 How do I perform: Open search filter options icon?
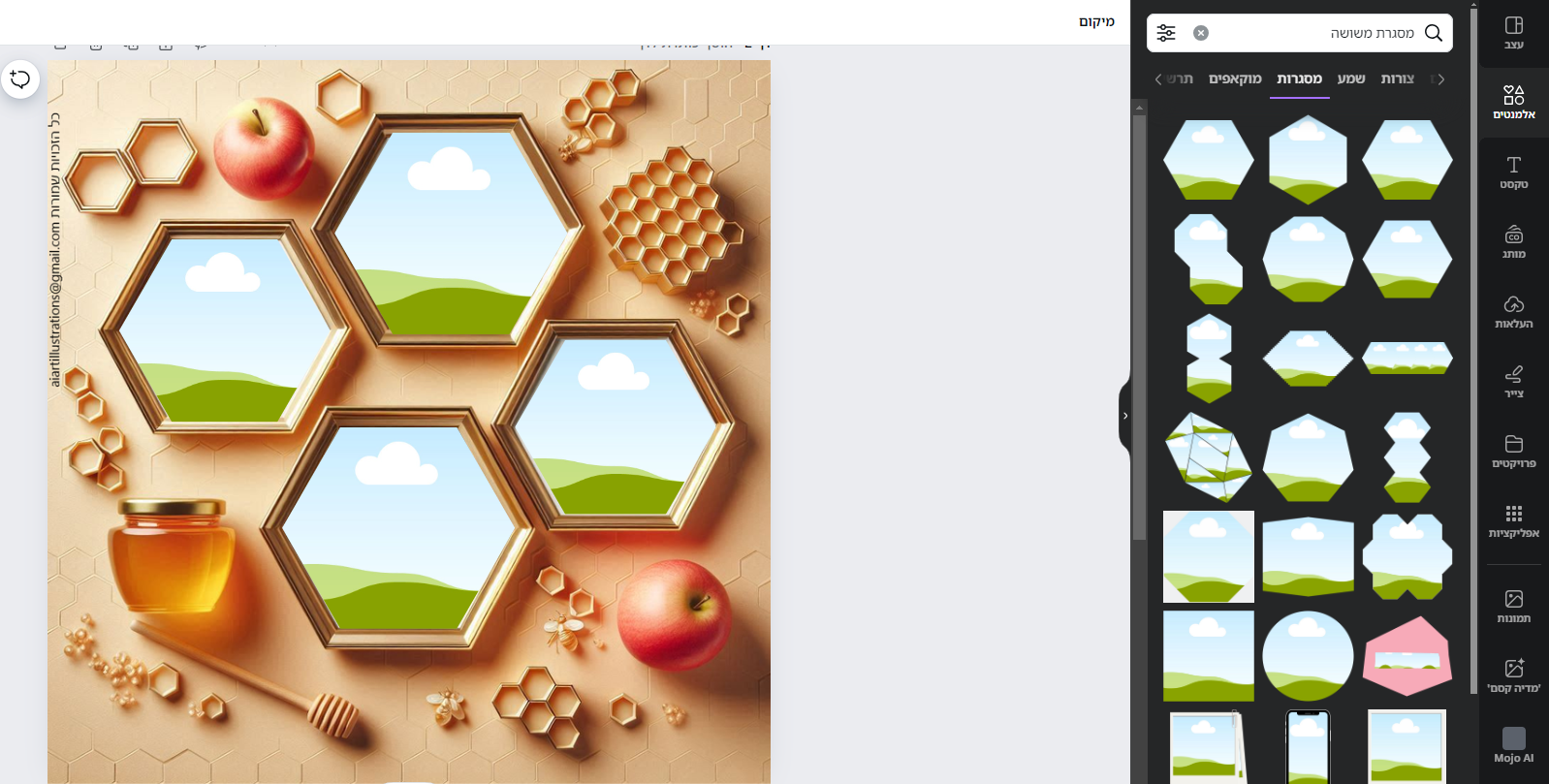click(x=1166, y=33)
